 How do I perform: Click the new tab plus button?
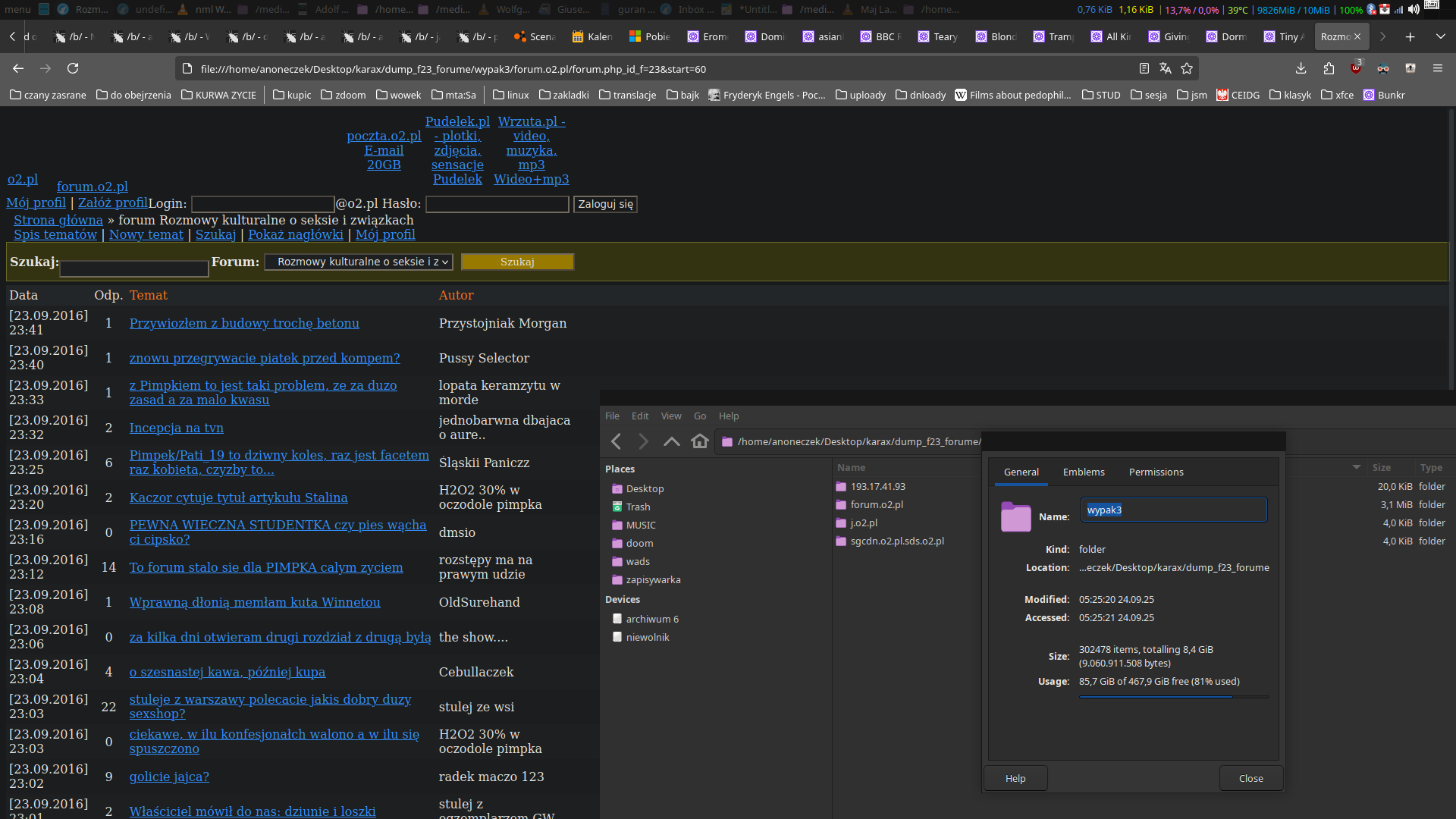1410,36
